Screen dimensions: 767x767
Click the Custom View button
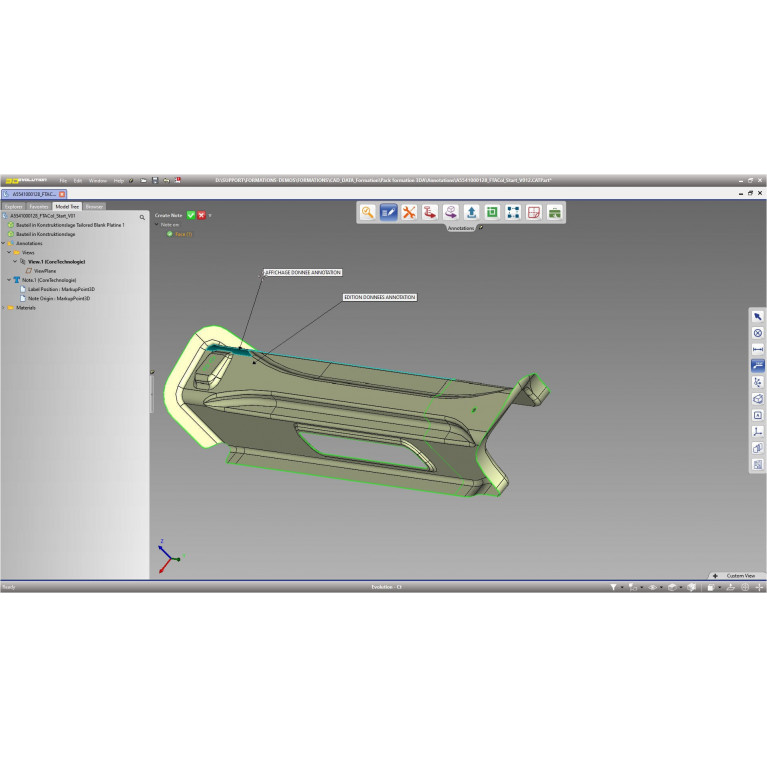740,576
